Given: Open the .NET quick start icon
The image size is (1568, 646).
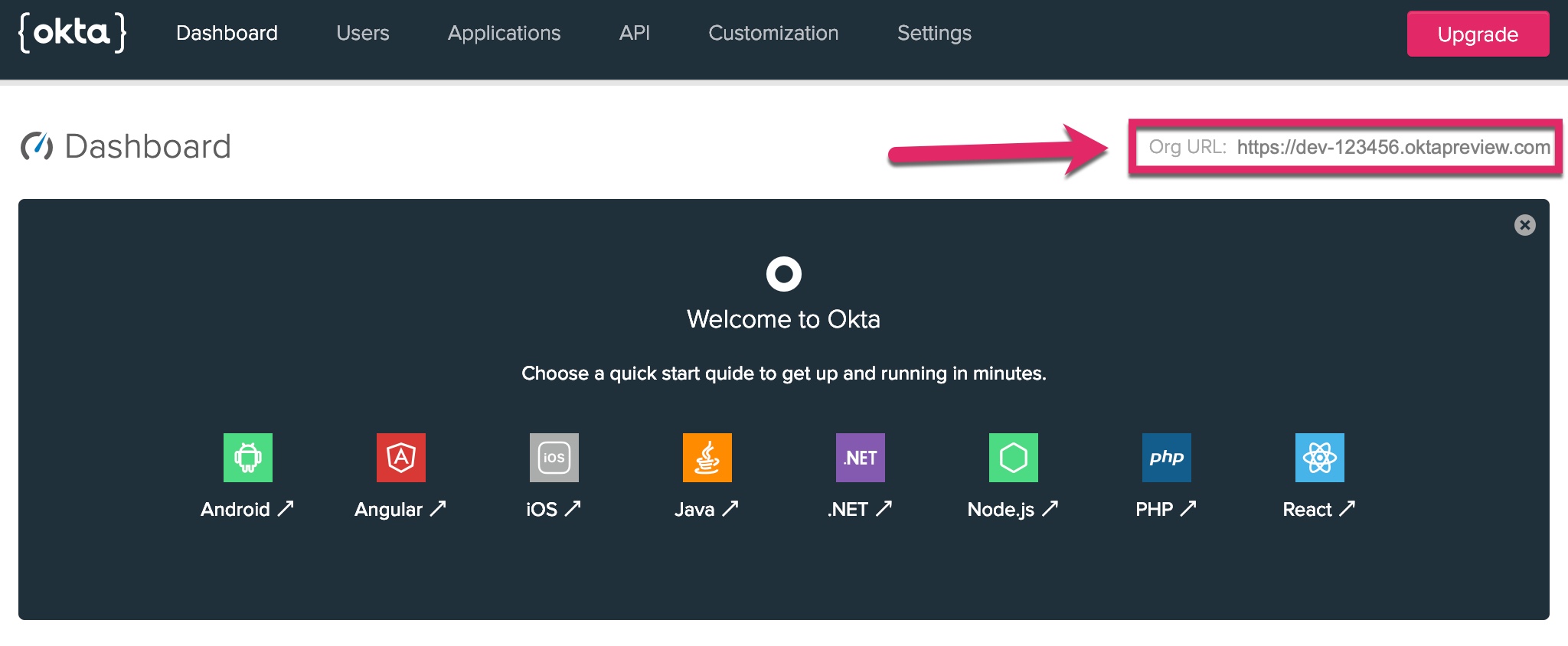Looking at the screenshot, I should [860, 458].
